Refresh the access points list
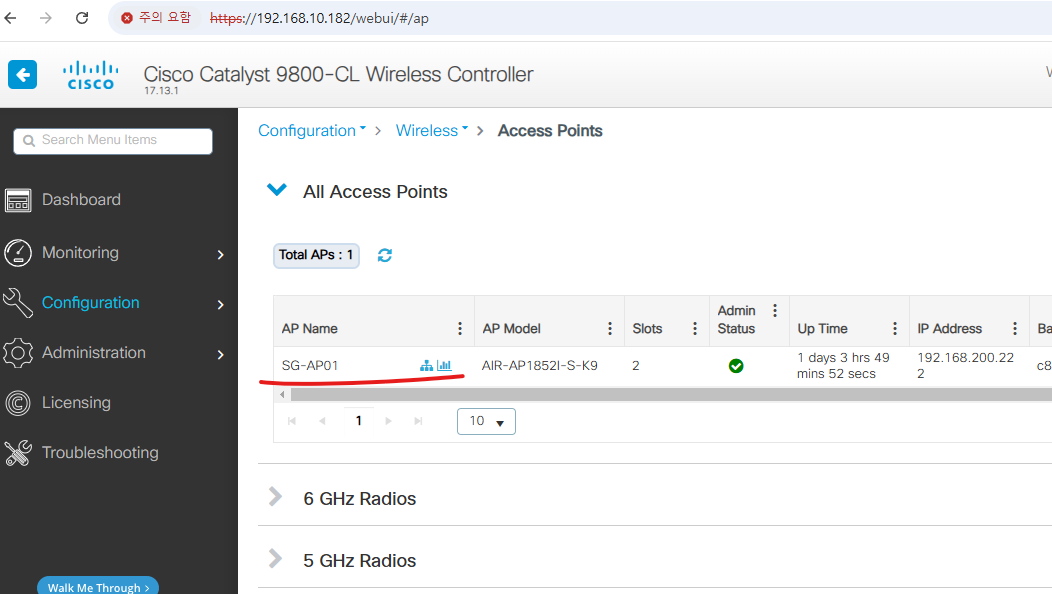Image resolution: width=1052 pixels, height=594 pixels. [384, 255]
